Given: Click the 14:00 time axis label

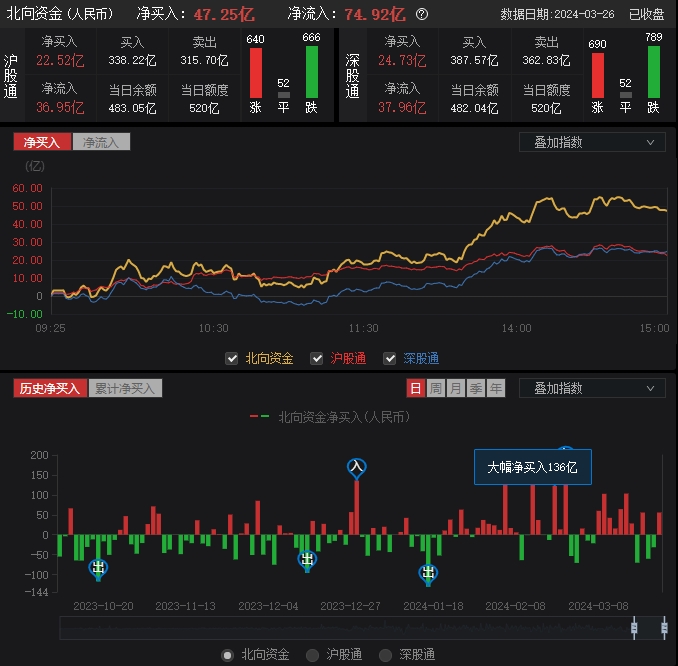Looking at the screenshot, I should (517, 328).
